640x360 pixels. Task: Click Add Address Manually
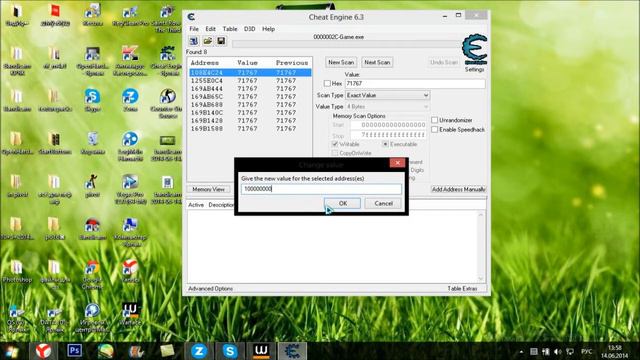[458, 189]
